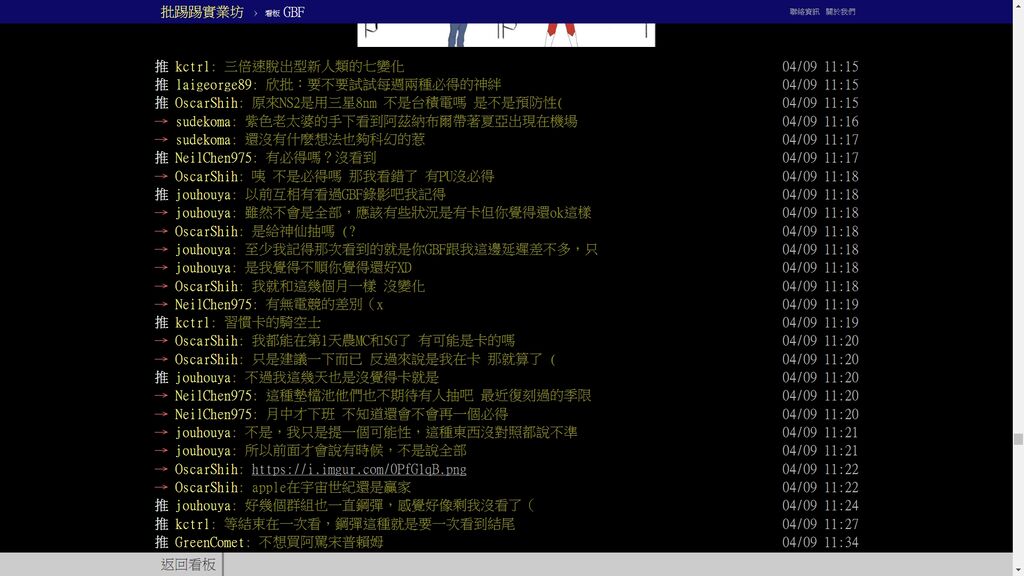Click the vertical scrollbar thumb
The height and width of the screenshot is (576, 1024).
(1018, 439)
